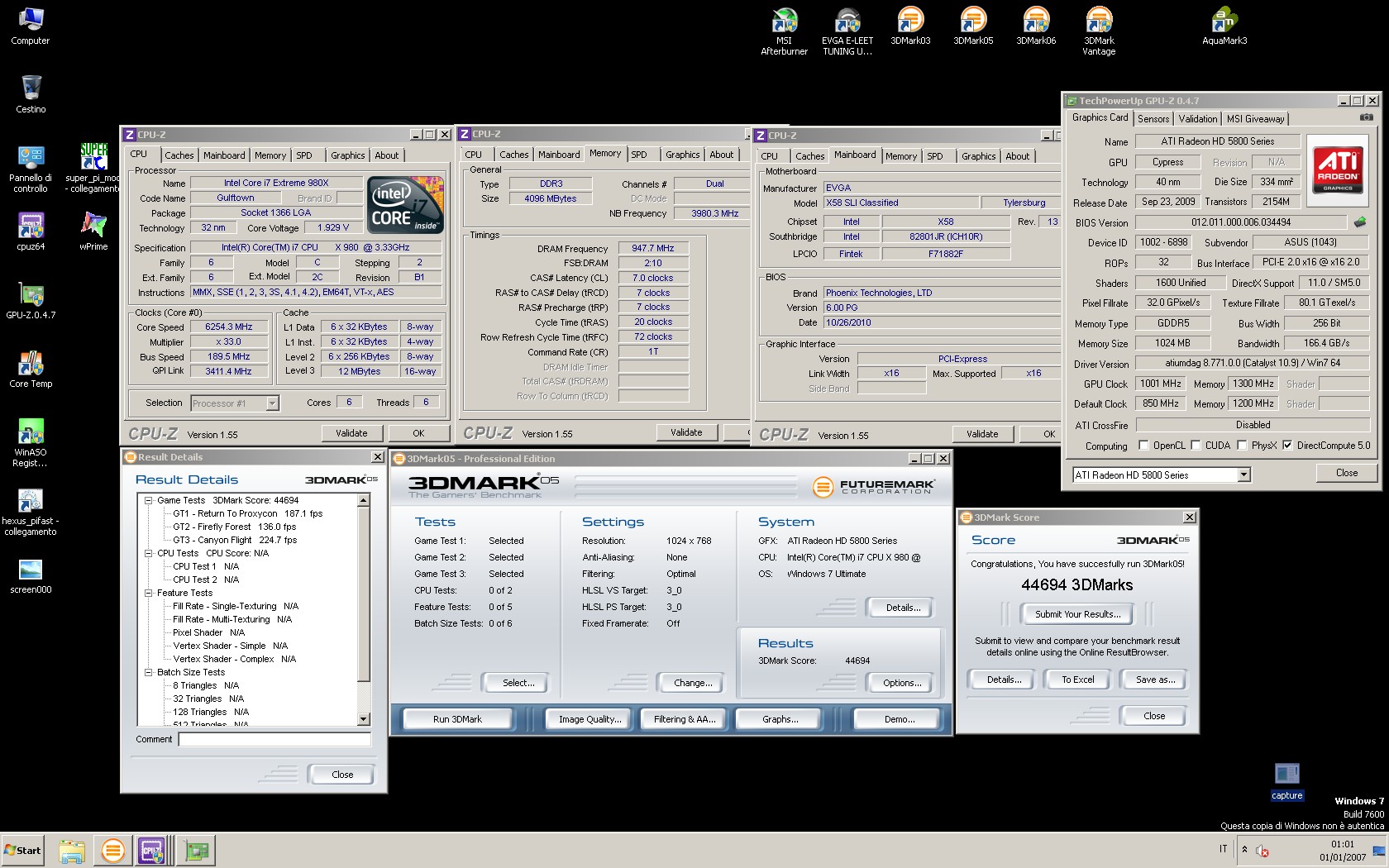The image size is (1389, 868).
Task: Enable the CUDA checkbox in GPU-Z
Action: click(x=1196, y=445)
